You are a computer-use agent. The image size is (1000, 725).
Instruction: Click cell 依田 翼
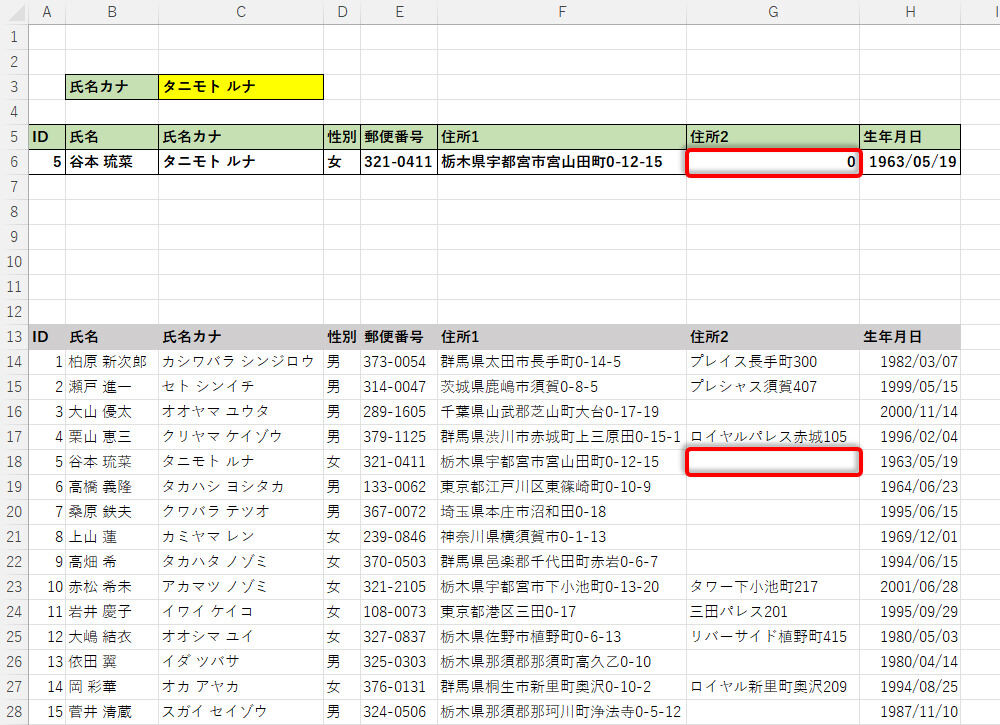point(112,662)
